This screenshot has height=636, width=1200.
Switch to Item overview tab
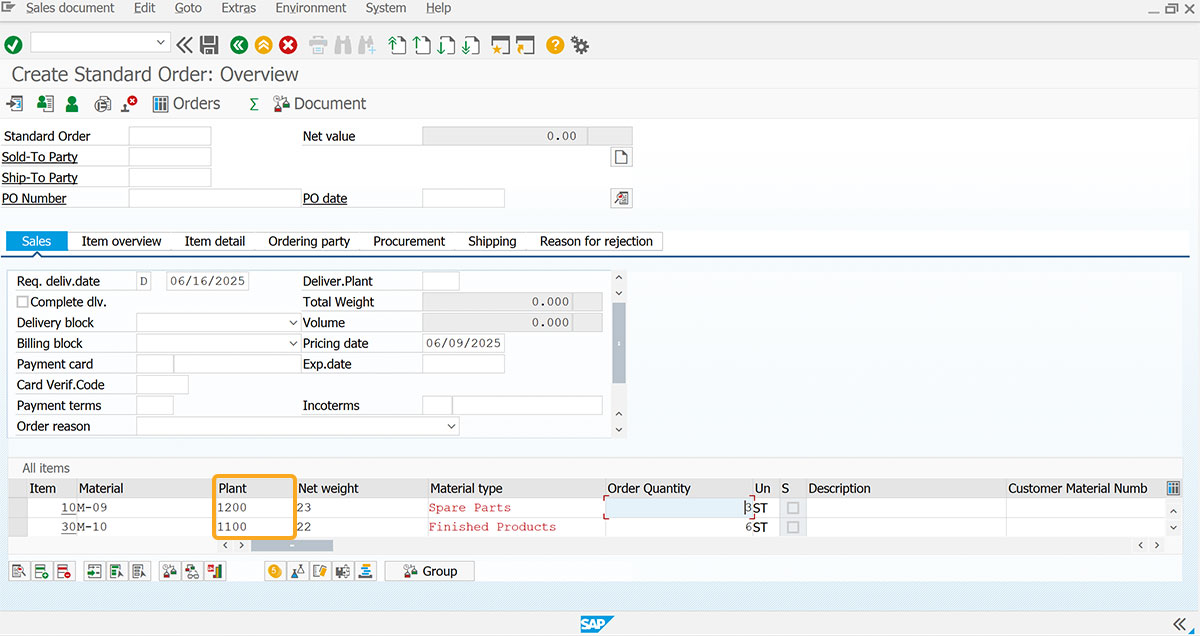coord(121,241)
